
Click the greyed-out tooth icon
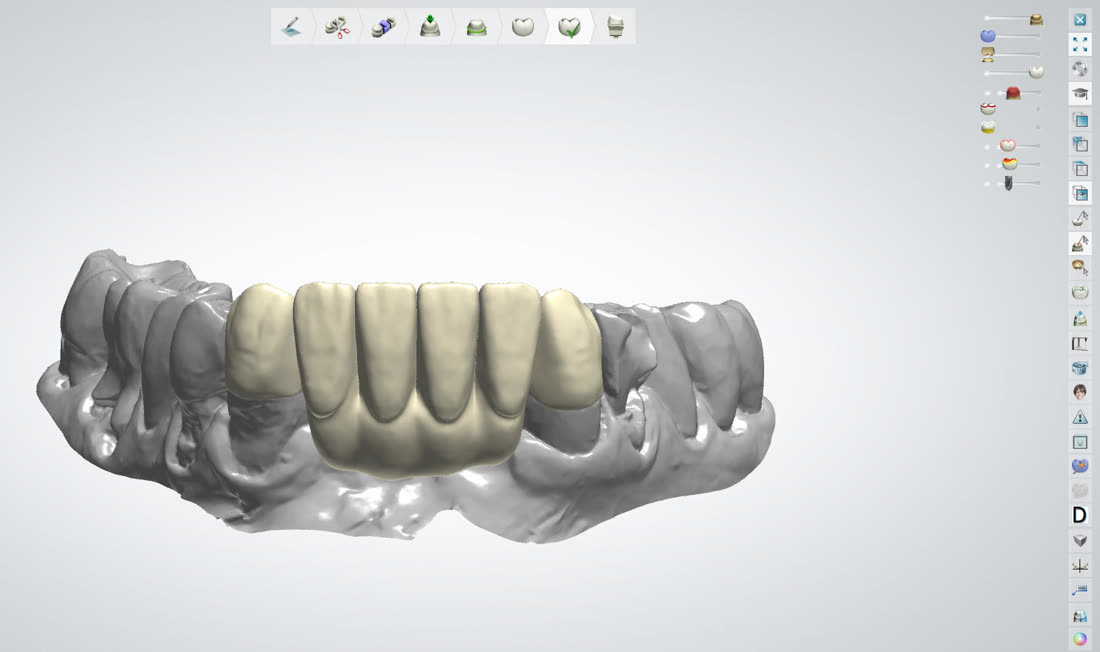(x=1080, y=491)
